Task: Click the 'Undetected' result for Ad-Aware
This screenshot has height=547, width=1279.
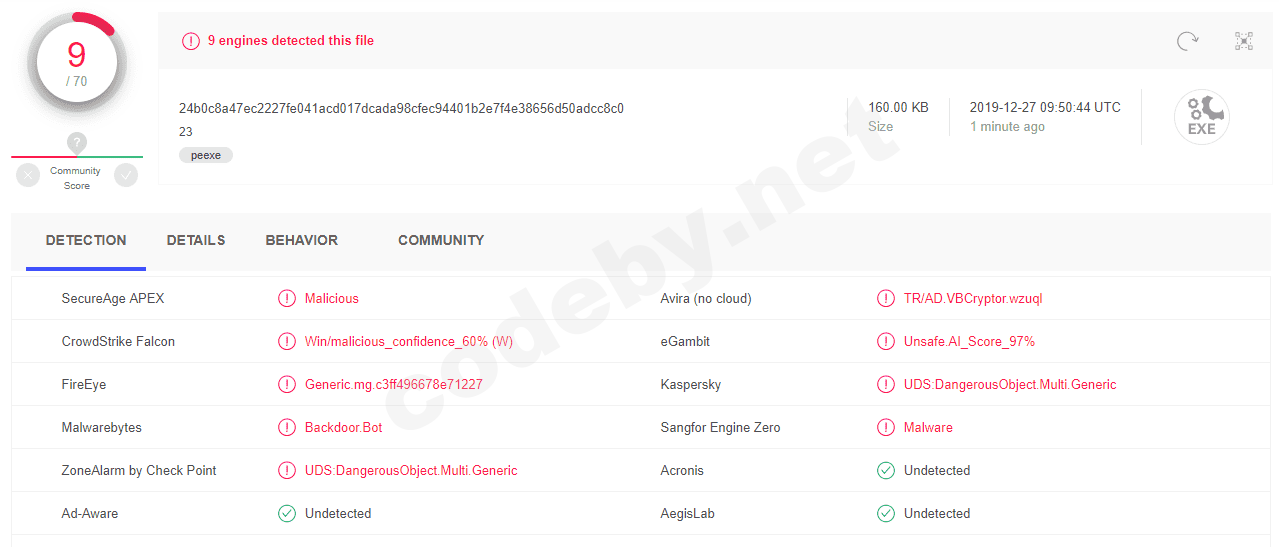Action: 338,513
